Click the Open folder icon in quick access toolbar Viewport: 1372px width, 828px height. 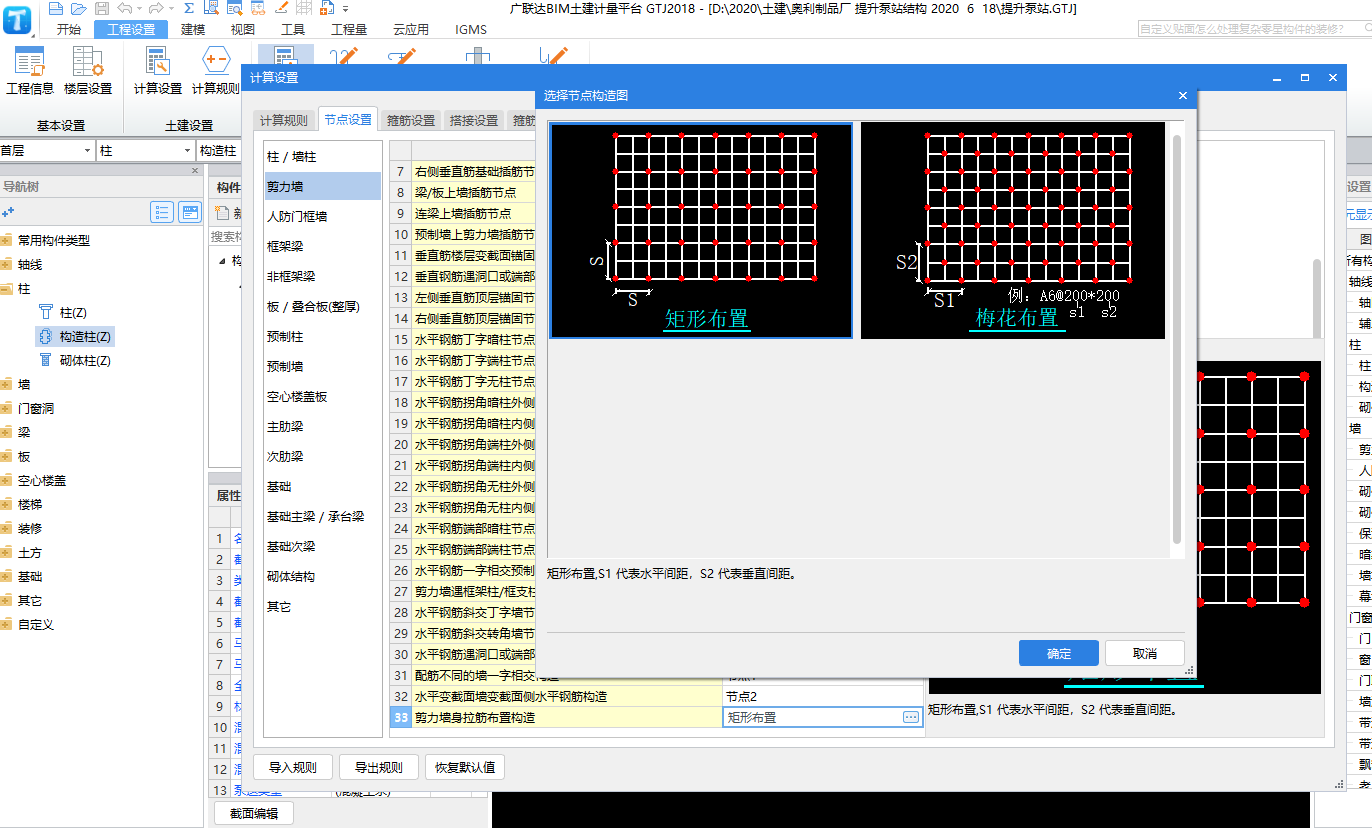pos(81,8)
